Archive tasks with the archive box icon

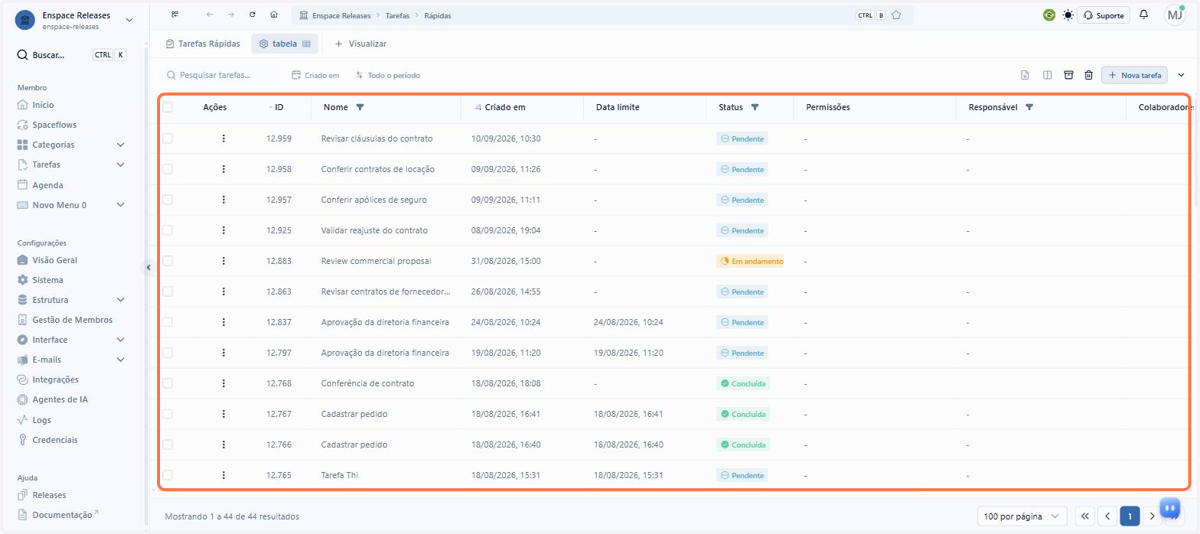[1068, 75]
